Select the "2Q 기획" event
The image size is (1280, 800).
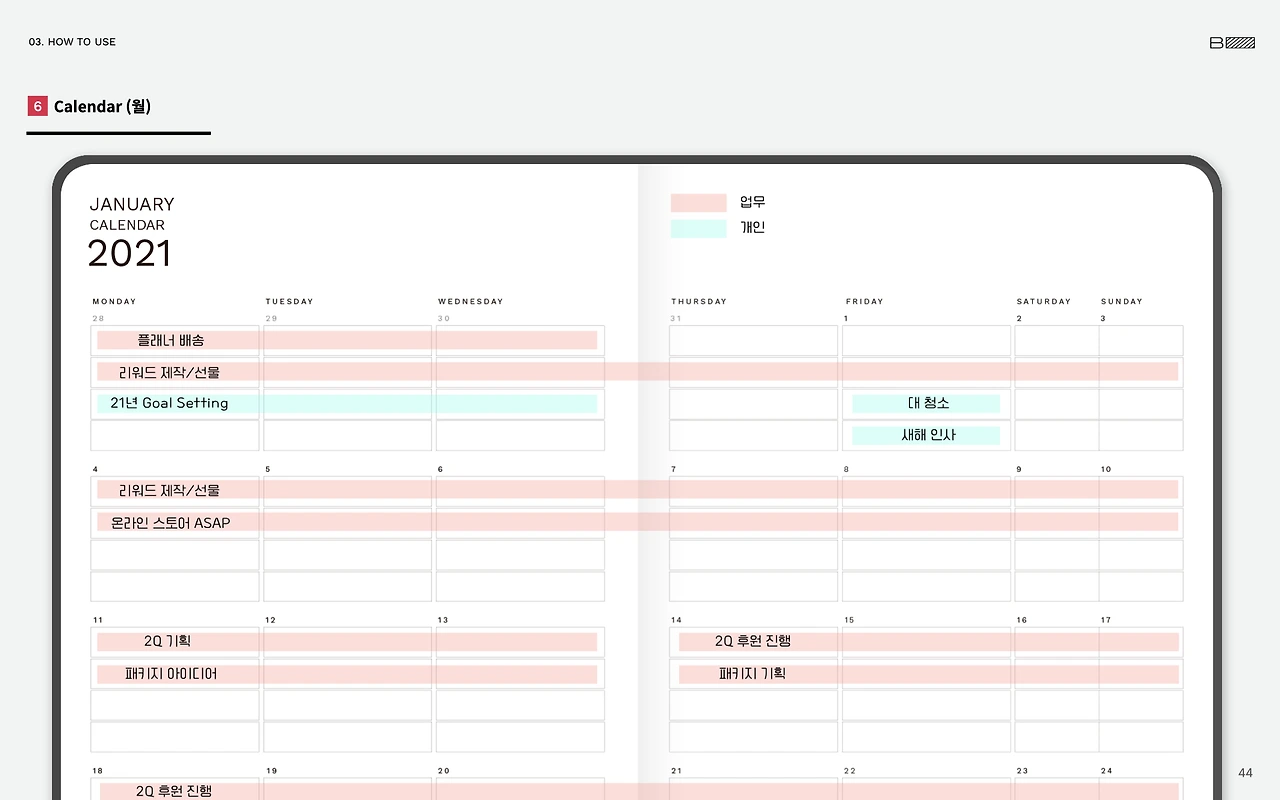pos(347,641)
